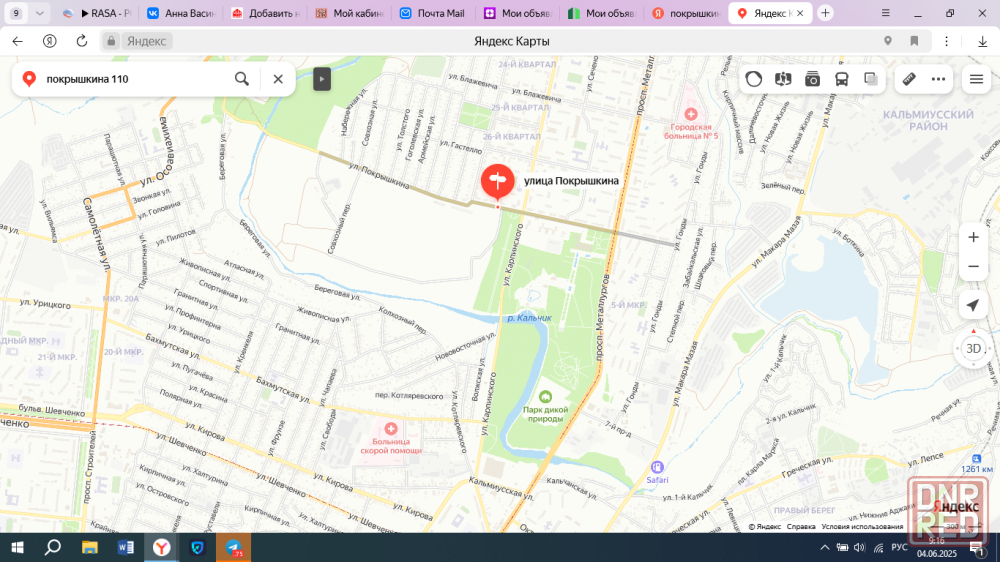This screenshot has width=1000, height=562.
Task: Open Windows taskbar search
Action: tap(53, 547)
